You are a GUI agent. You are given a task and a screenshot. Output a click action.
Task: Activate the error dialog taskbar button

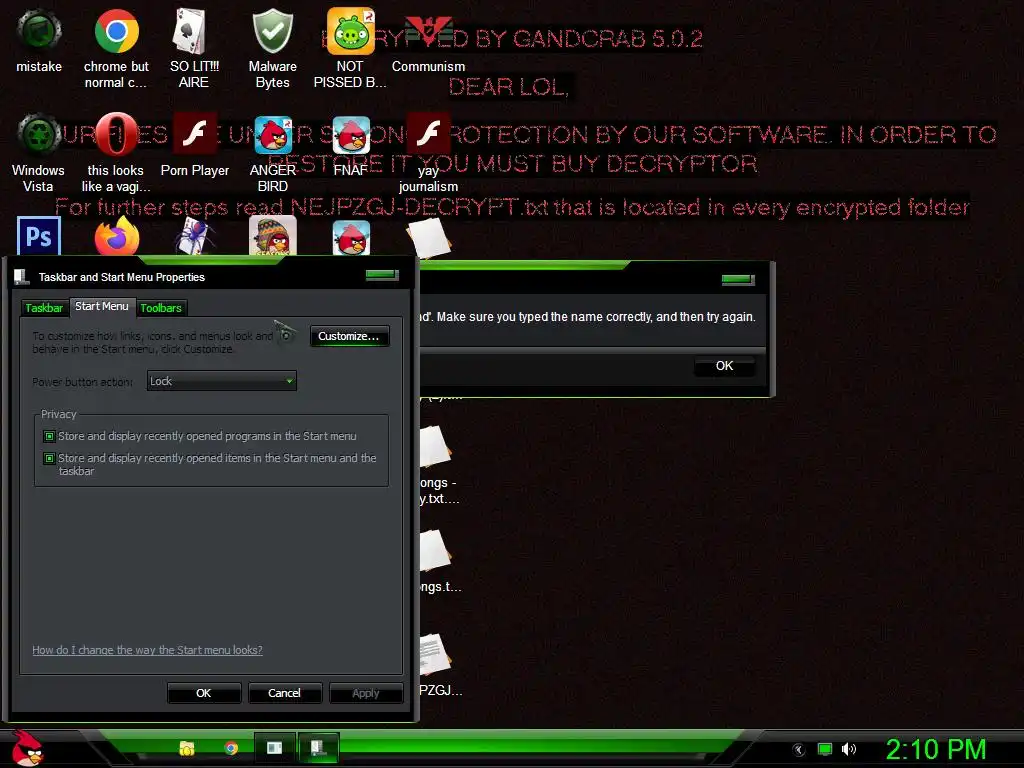pyautogui.click(x=274, y=748)
